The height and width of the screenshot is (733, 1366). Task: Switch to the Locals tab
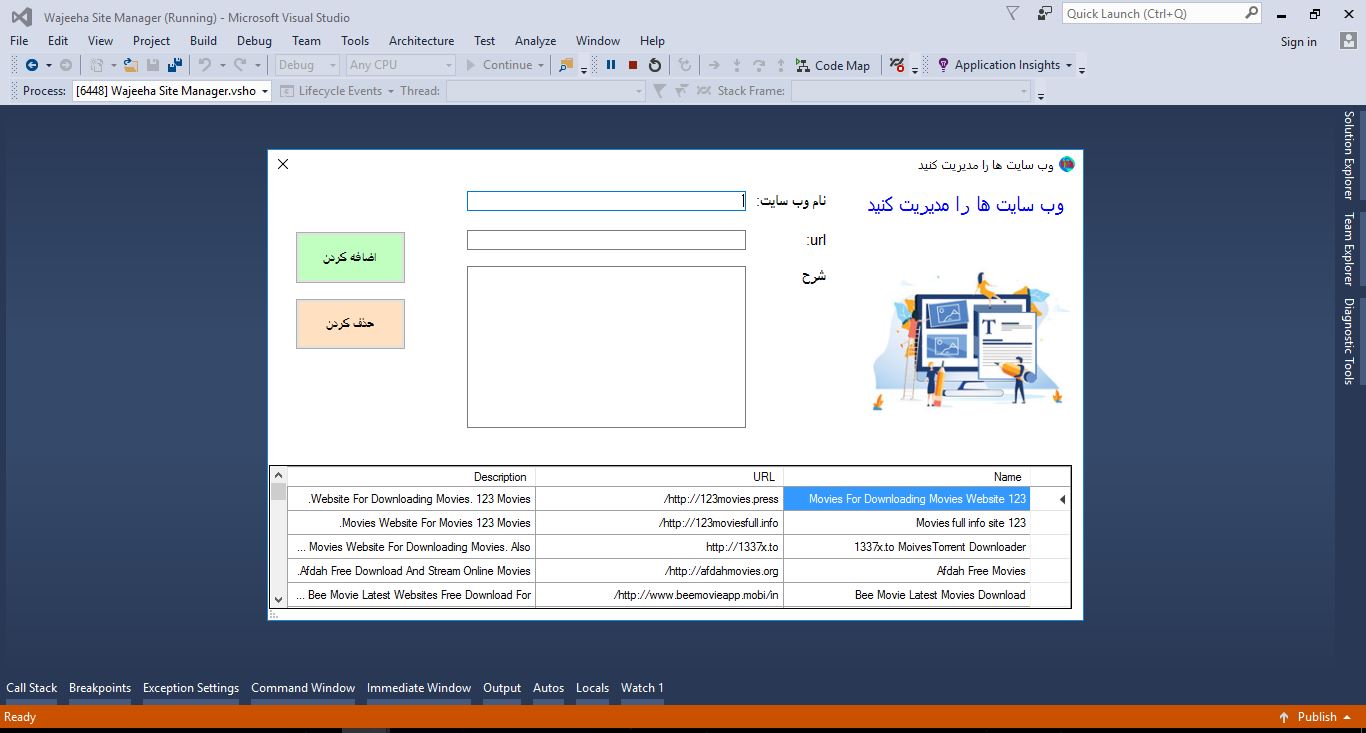coord(592,688)
